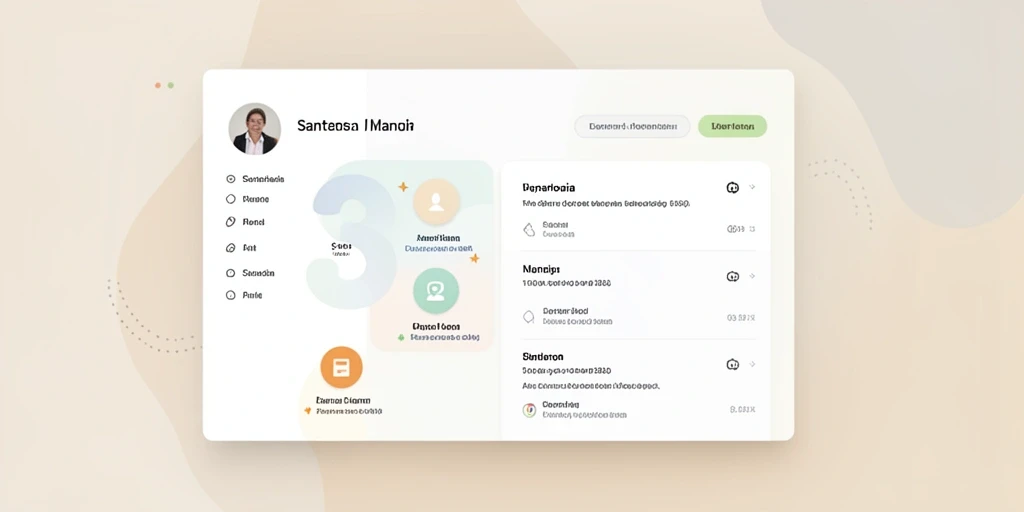Click the caption beside the orange star under orange icon
Screen dimensions: 1024x512
click(x=349, y=411)
